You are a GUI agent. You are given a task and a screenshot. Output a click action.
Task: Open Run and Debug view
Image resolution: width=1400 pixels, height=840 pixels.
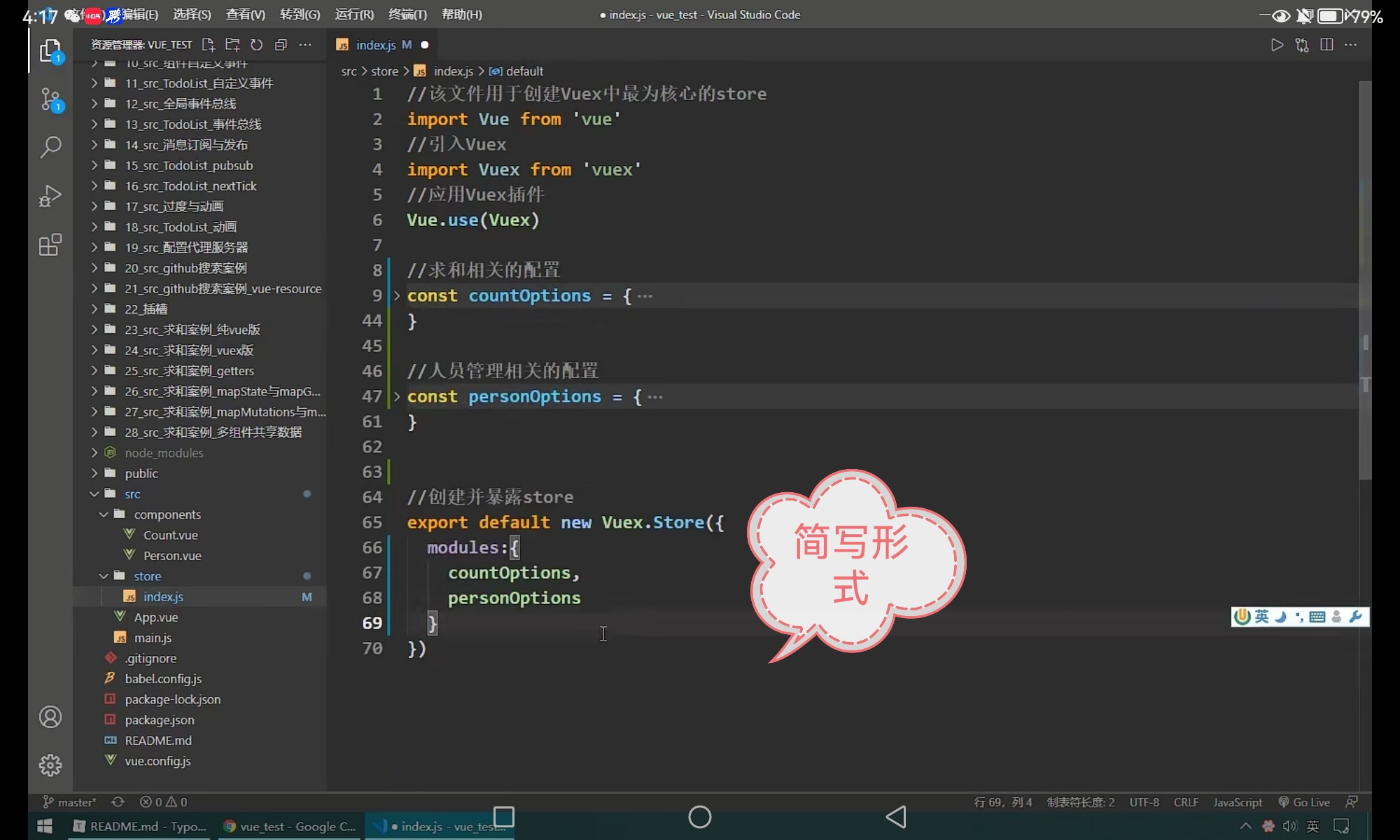50,196
